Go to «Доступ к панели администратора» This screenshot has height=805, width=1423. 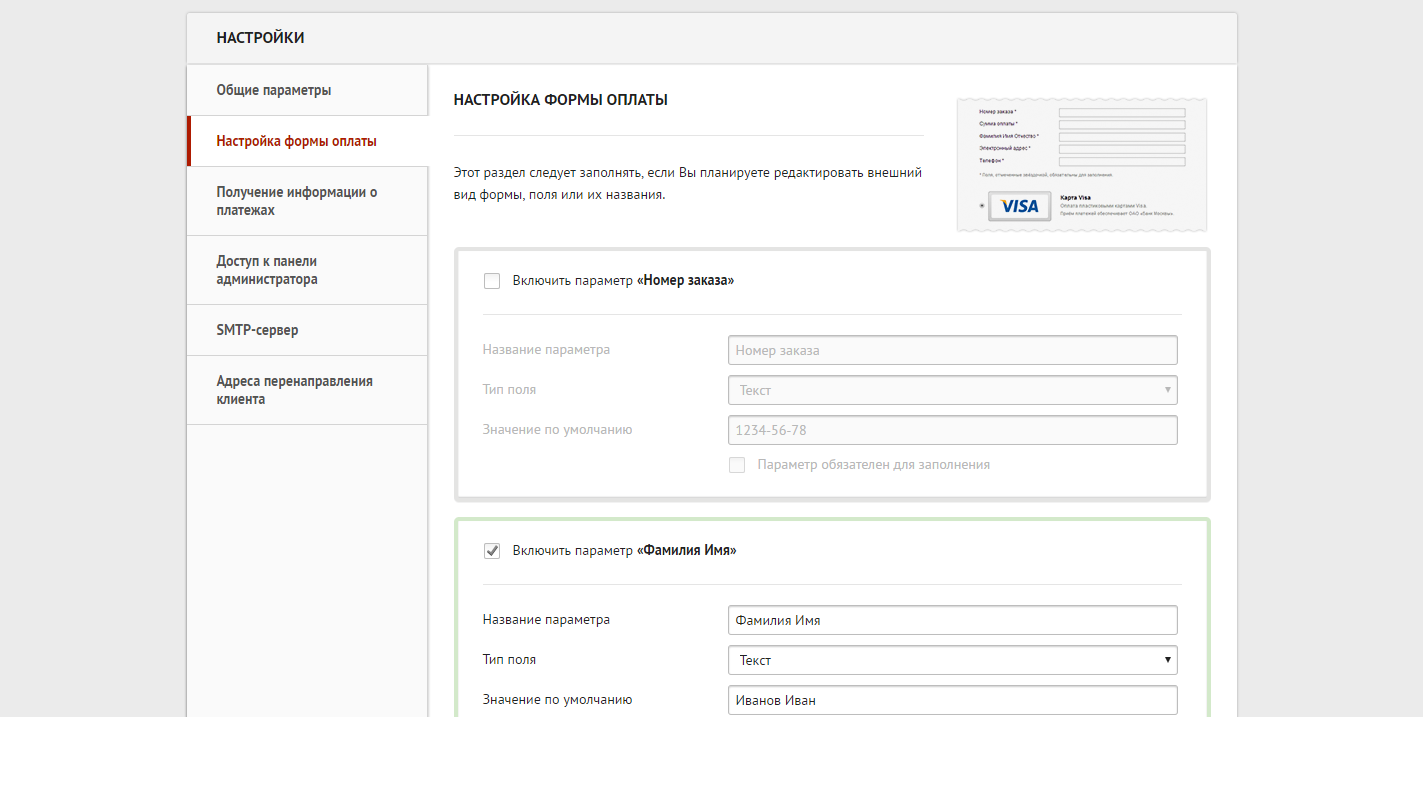coord(267,270)
